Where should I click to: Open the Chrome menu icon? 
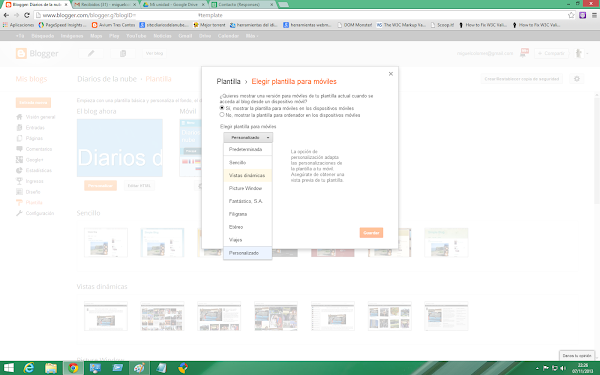(x=594, y=15)
